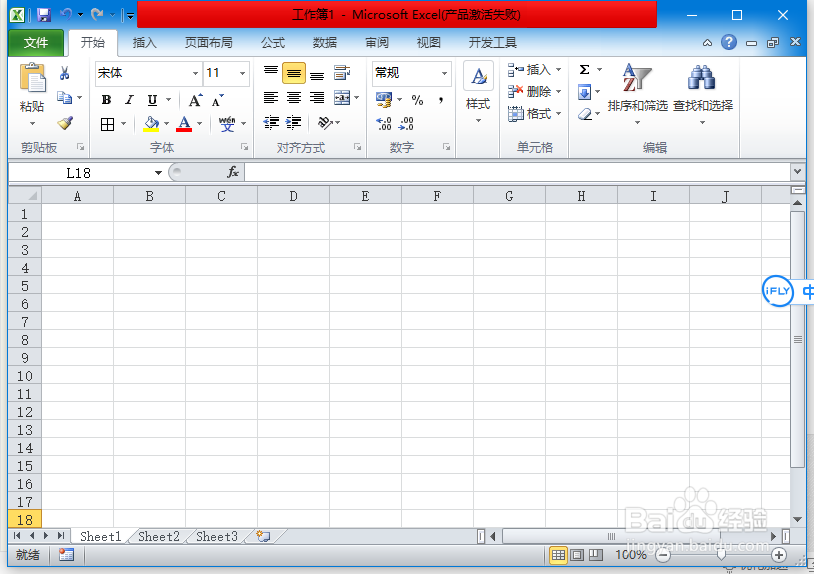Decrease font size with the smaller A

218,100
